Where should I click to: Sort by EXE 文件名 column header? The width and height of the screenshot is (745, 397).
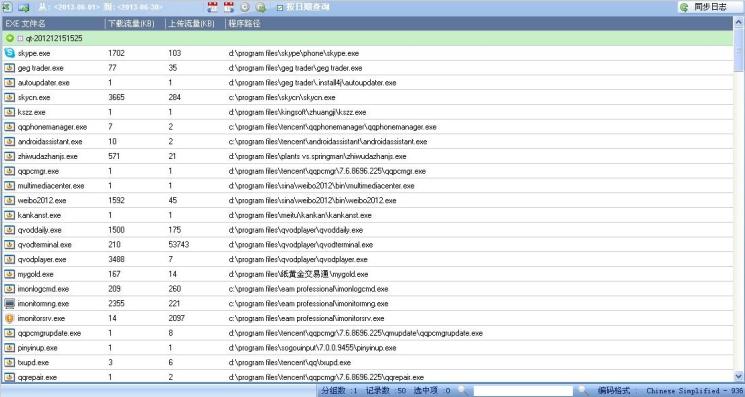(53, 23)
